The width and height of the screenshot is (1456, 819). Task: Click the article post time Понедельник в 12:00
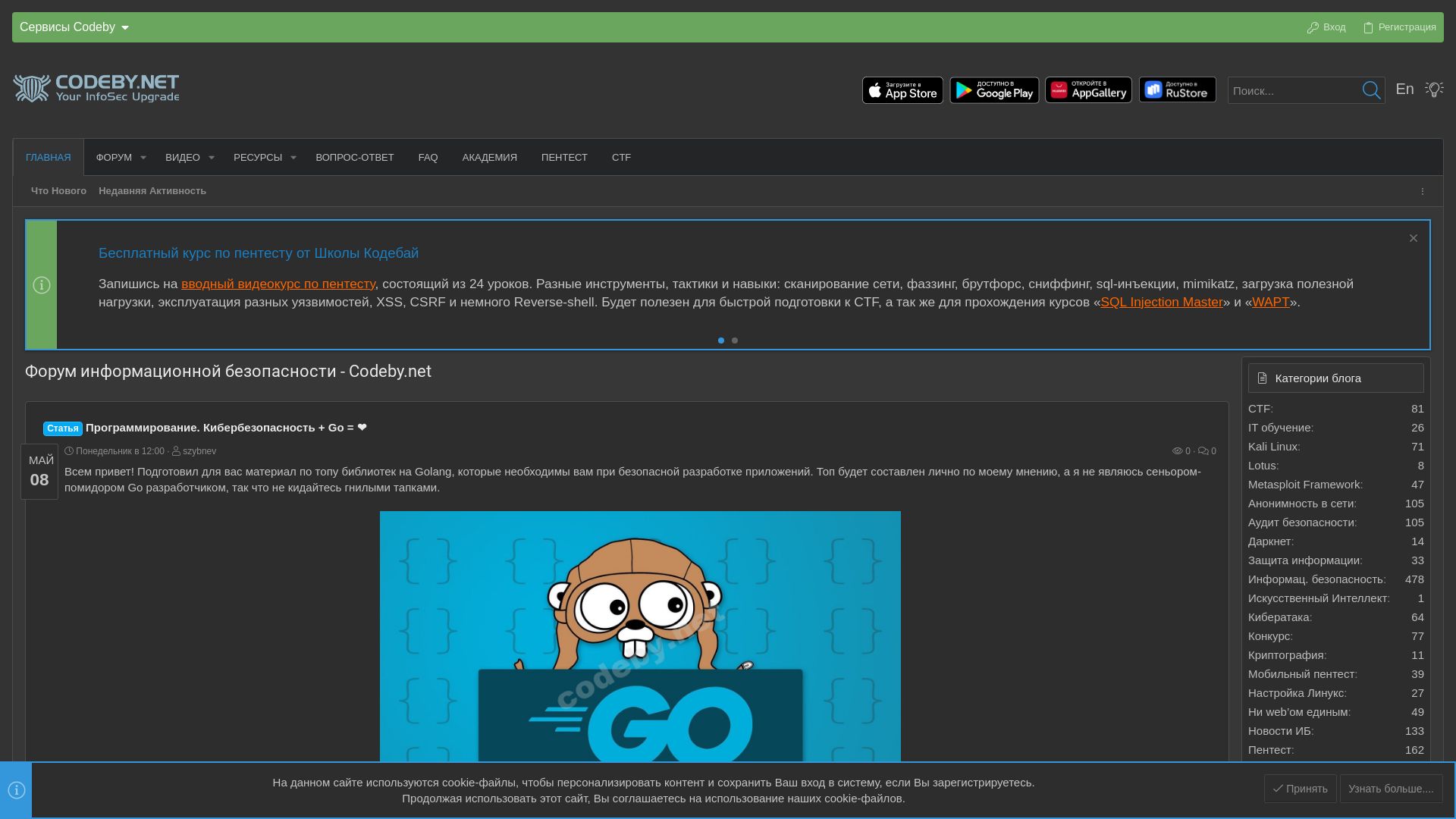click(120, 451)
